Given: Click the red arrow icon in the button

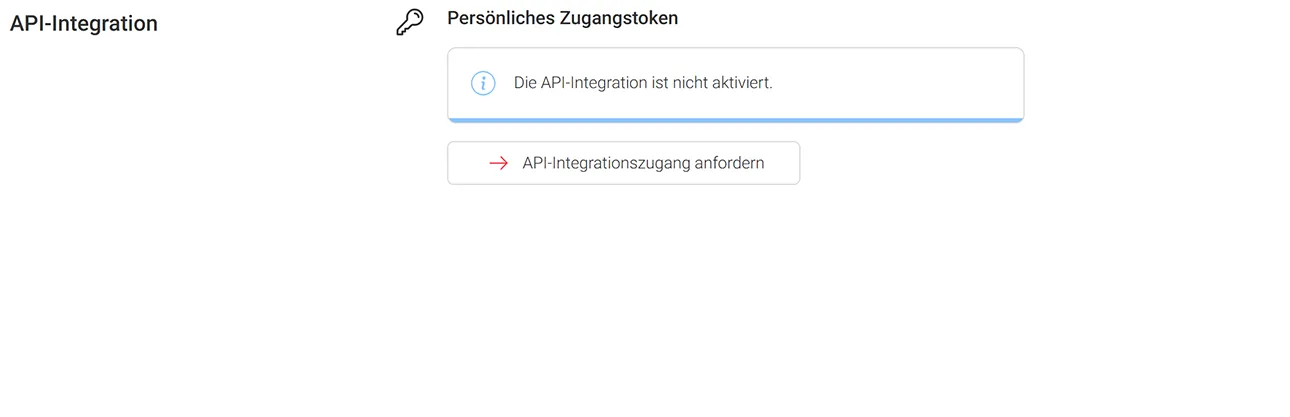Looking at the screenshot, I should pos(498,163).
